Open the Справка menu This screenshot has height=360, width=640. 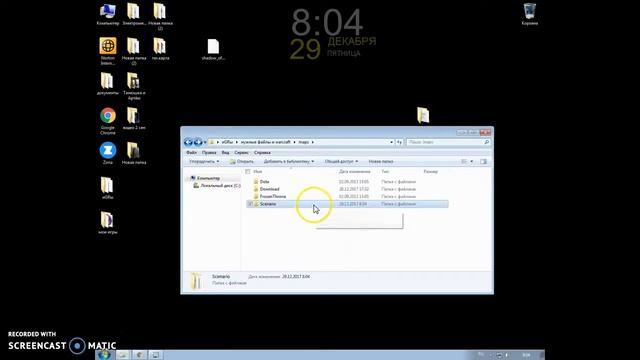262,153
